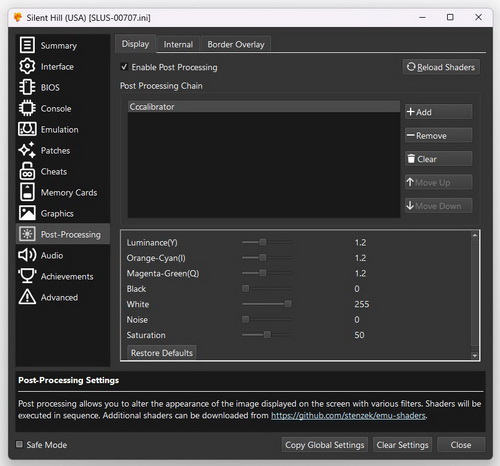Viewport: 500px width, 466px height.
Task: Toggle the Safe Mode checkbox
Action: tap(20, 444)
